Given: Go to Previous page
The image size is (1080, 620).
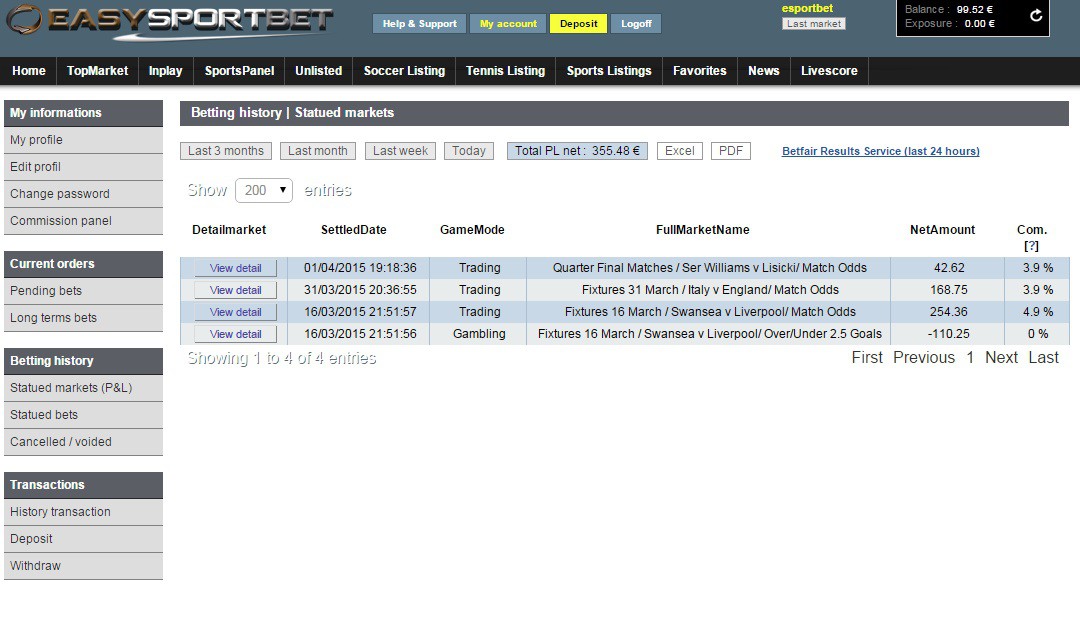Looking at the screenshot, I should (924, 358).
